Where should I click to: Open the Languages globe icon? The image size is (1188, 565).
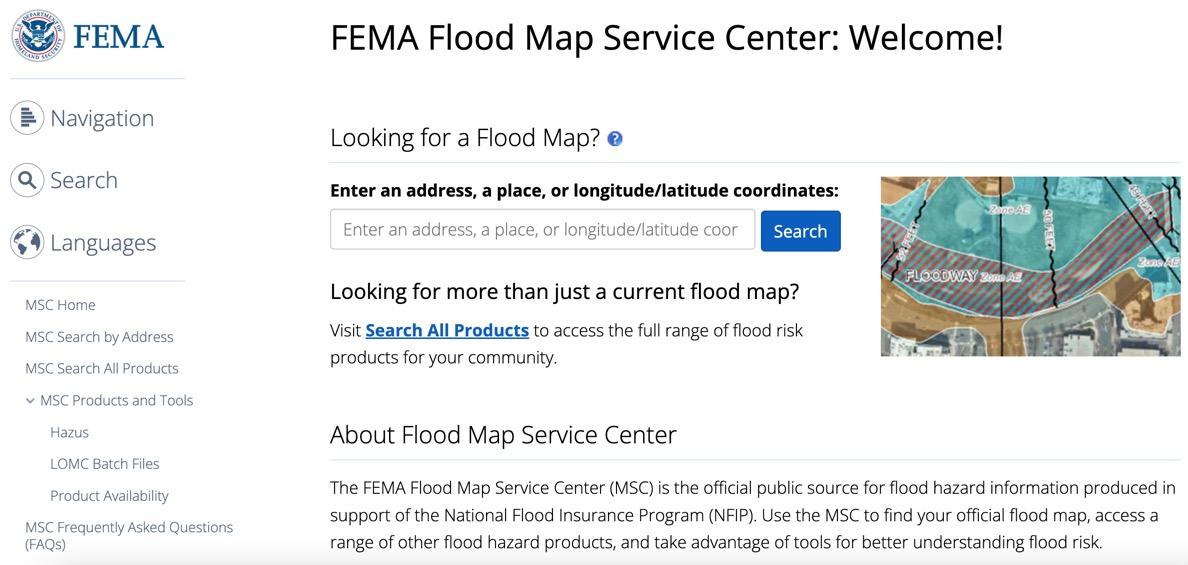(27, 242)
